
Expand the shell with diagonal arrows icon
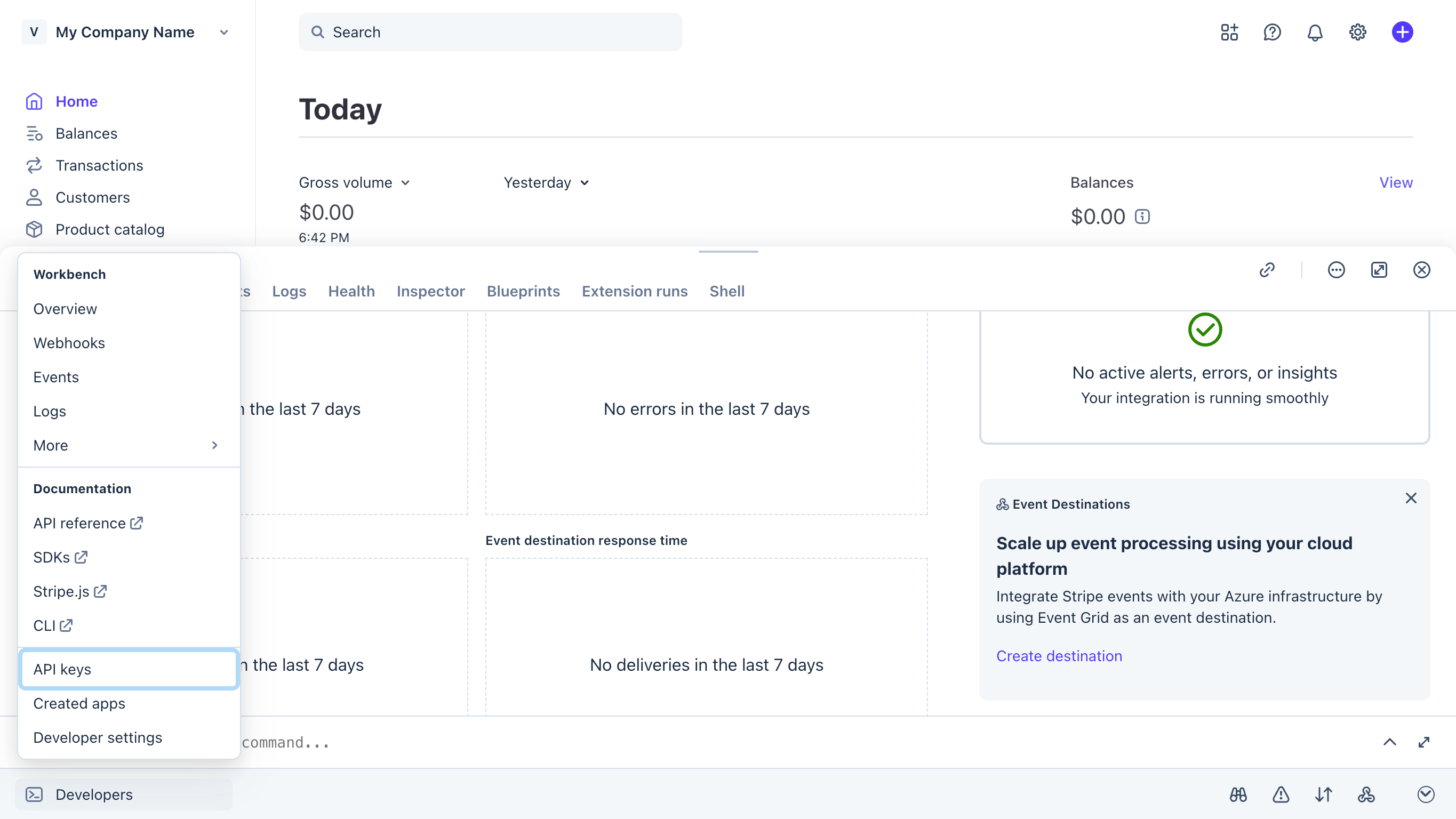pos(1424,742)
